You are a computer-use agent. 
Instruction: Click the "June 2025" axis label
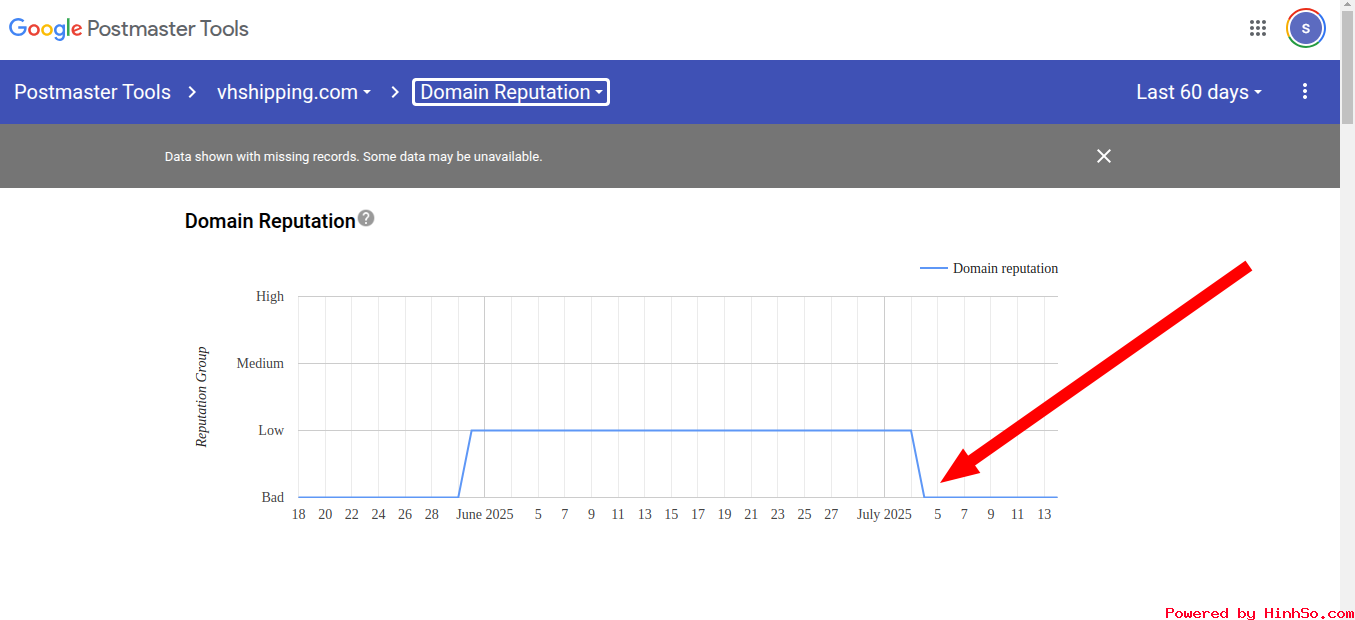coord(484,514)
